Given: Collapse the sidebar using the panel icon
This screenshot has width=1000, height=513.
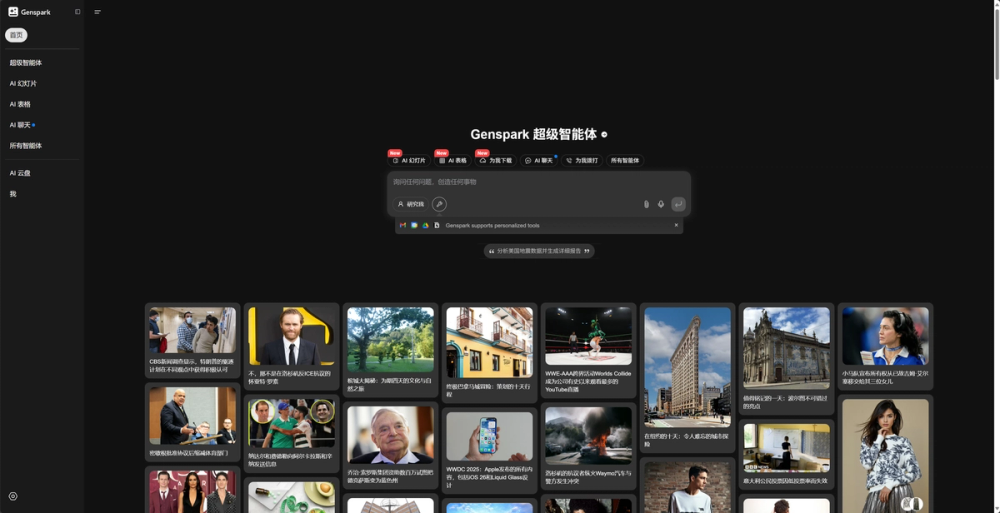Looking at the screenshot, I should click(78, 11).
